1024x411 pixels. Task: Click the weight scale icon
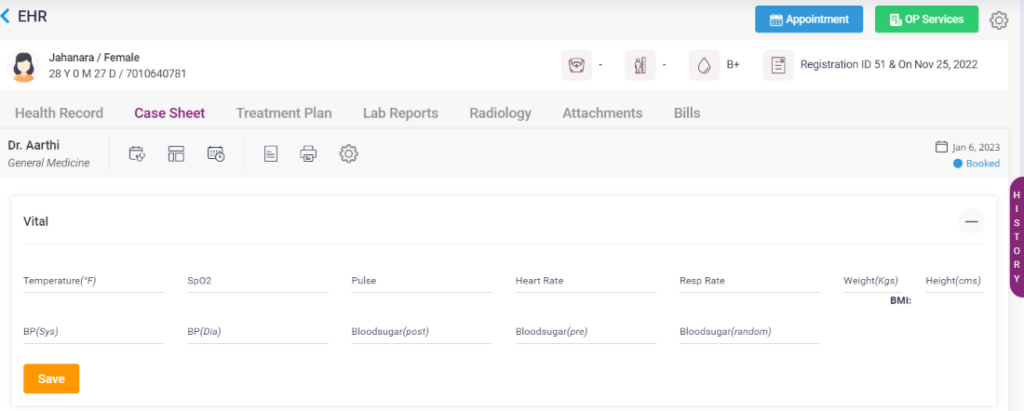(x=576, y=65)
